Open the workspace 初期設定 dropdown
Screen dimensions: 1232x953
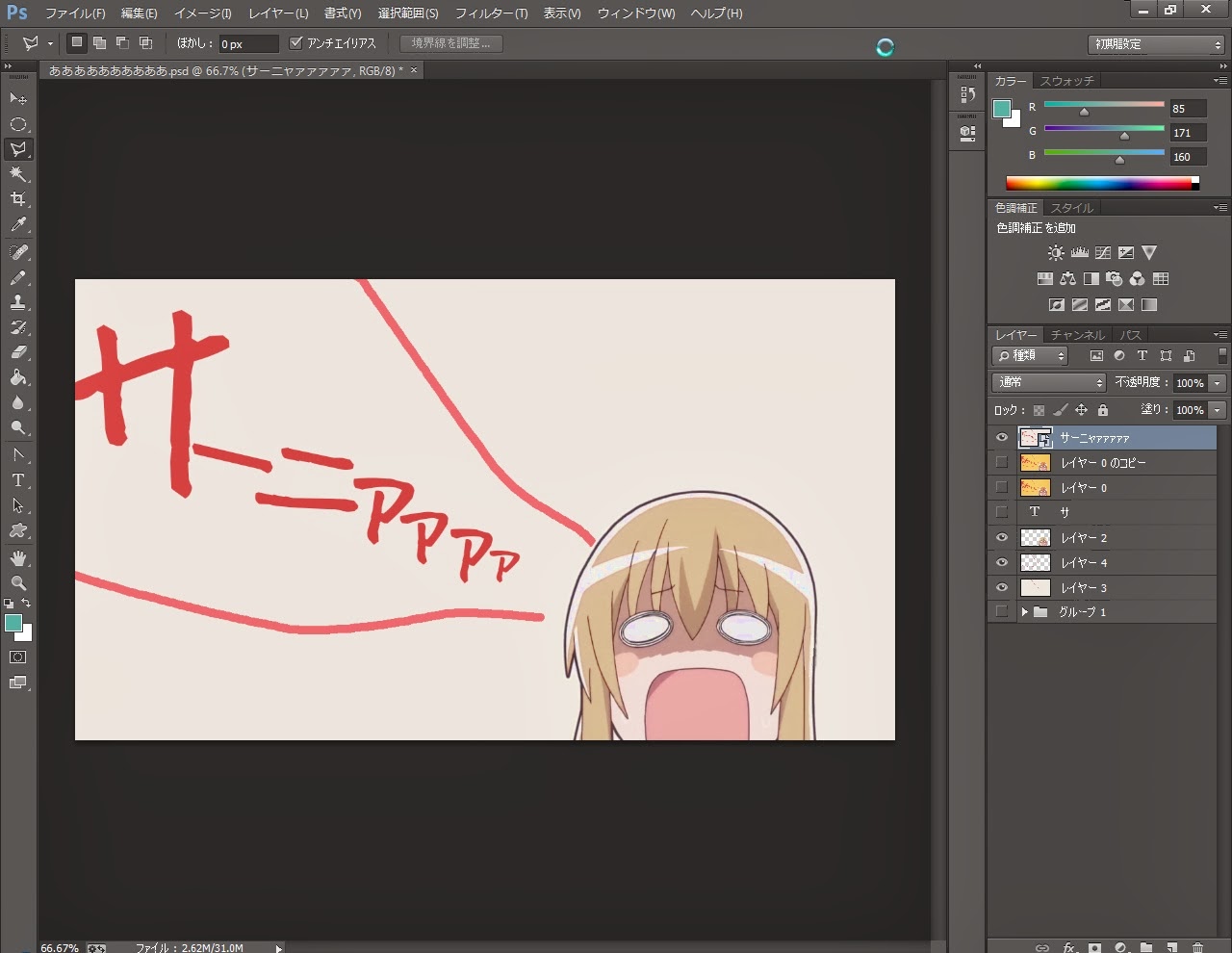(1157, 44)
